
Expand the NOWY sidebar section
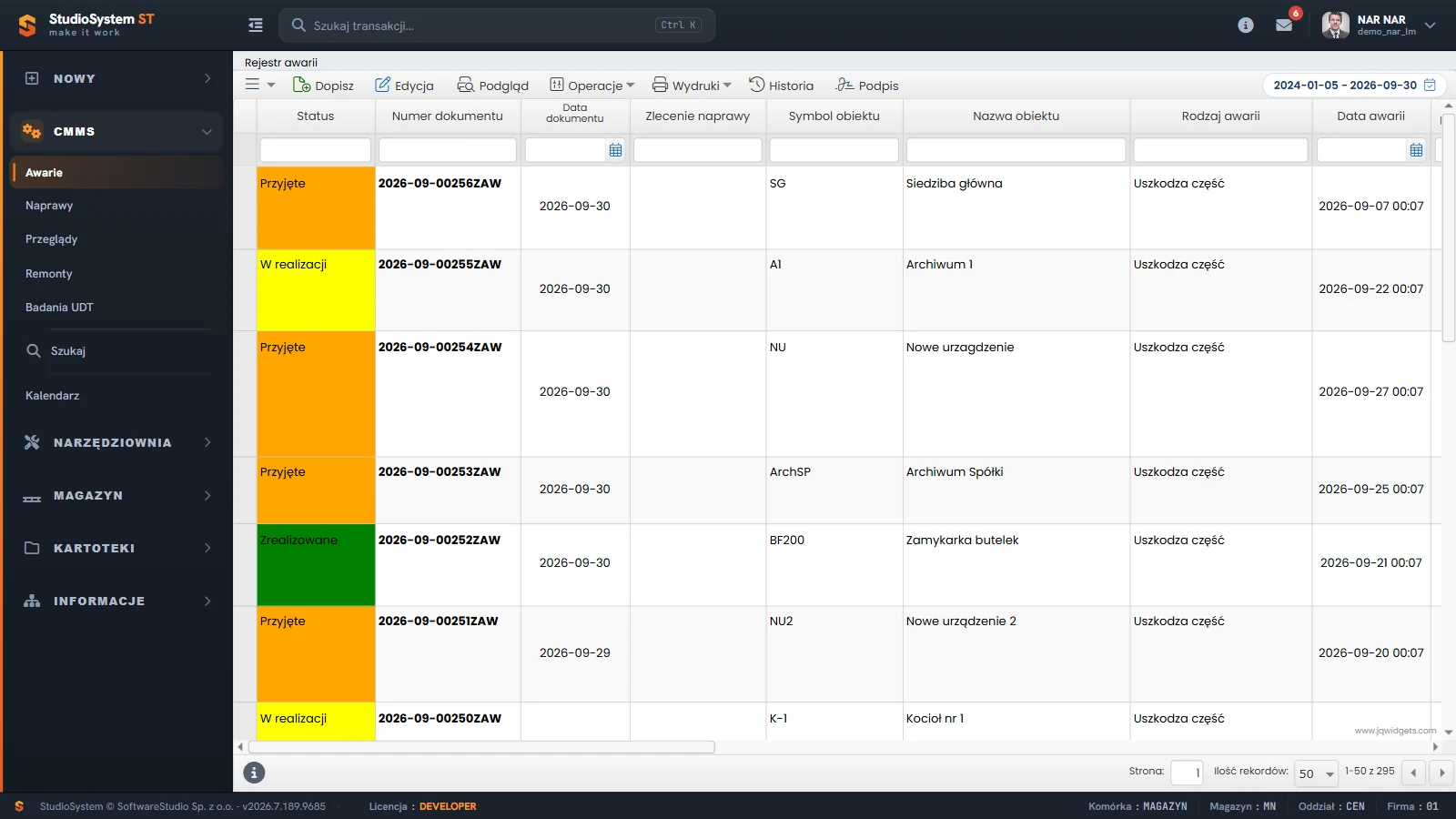pyautogui.click(x=118, y=78)
